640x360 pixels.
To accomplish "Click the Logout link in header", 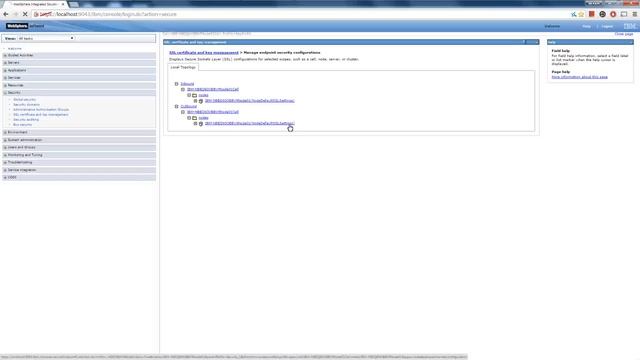I will (x=607, y=27).
